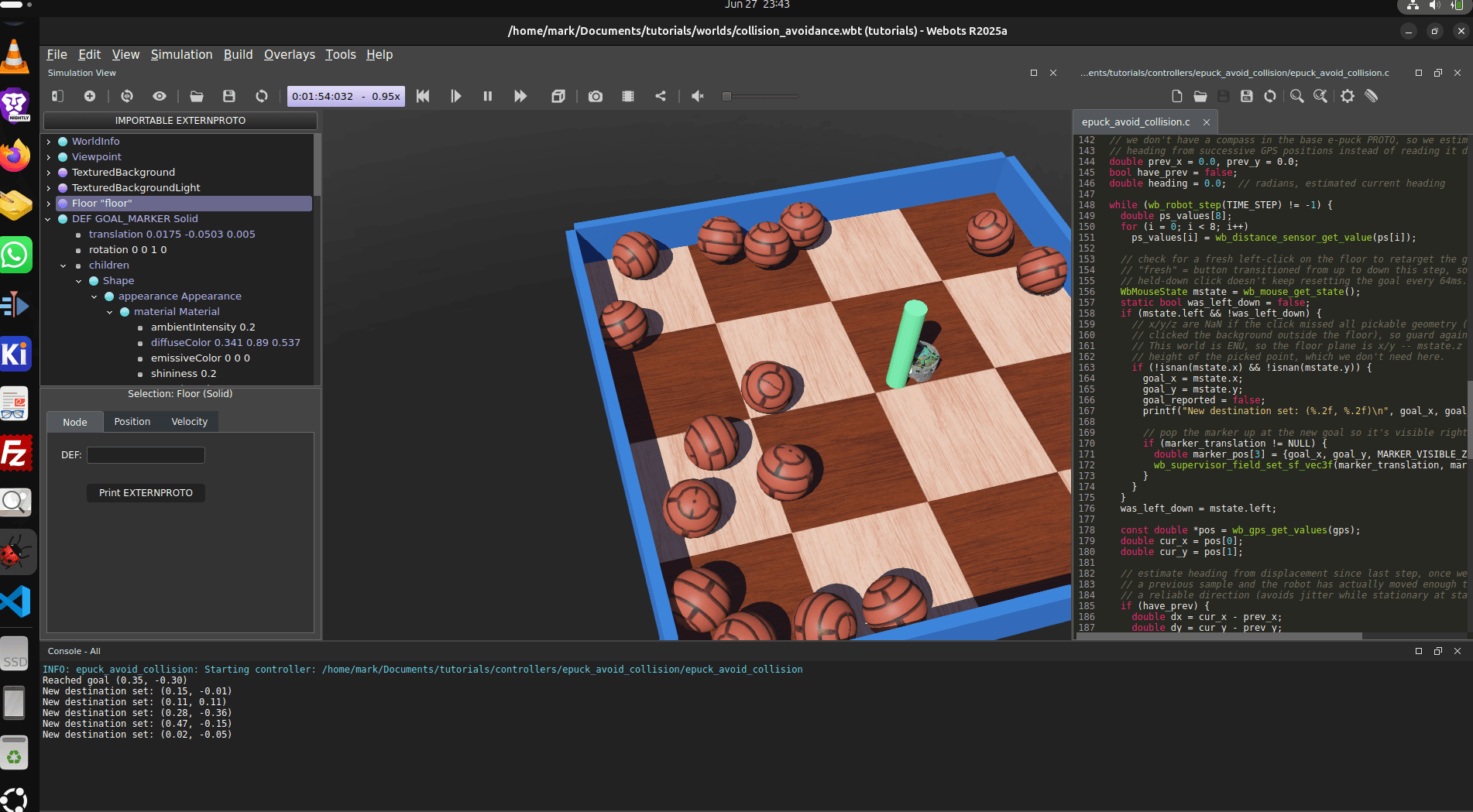Viewport: 1473px width, 812px height.
Task: Take a screenshot with camera icon
Action: [595, 96]
